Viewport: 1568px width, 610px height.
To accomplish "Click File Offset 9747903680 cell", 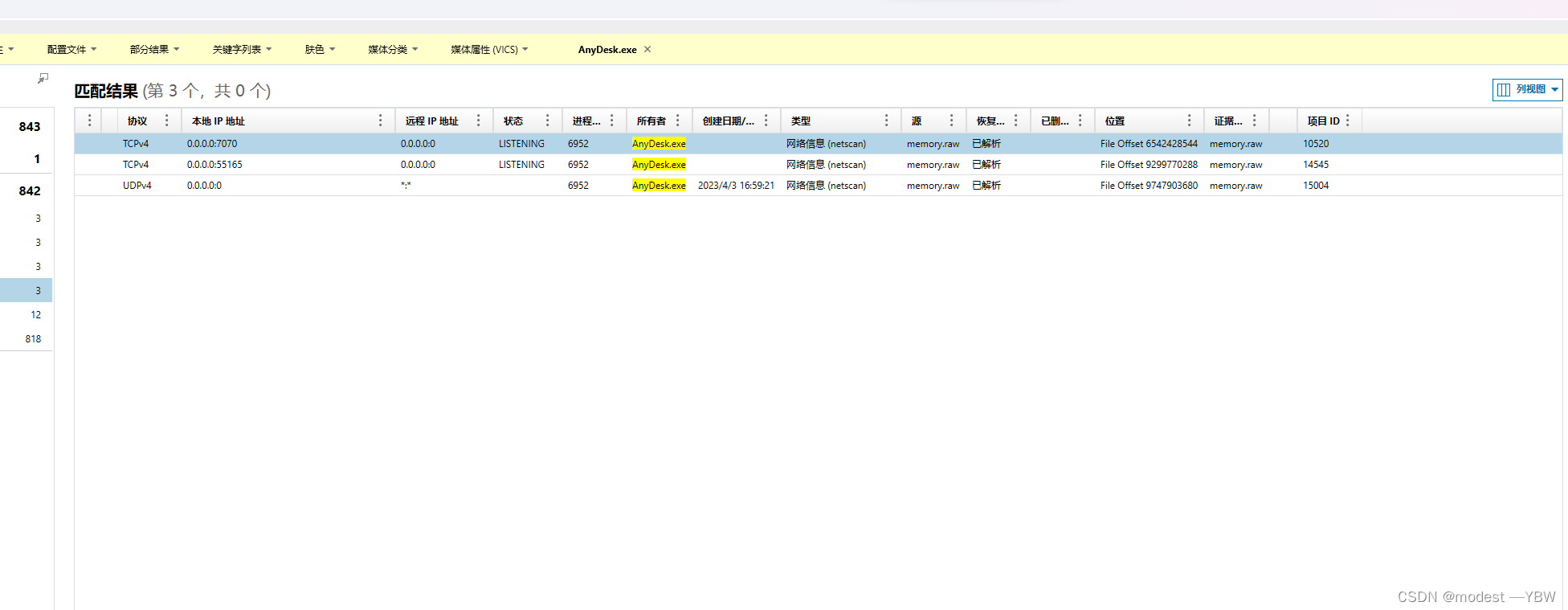I will (x=1149, y=186).
